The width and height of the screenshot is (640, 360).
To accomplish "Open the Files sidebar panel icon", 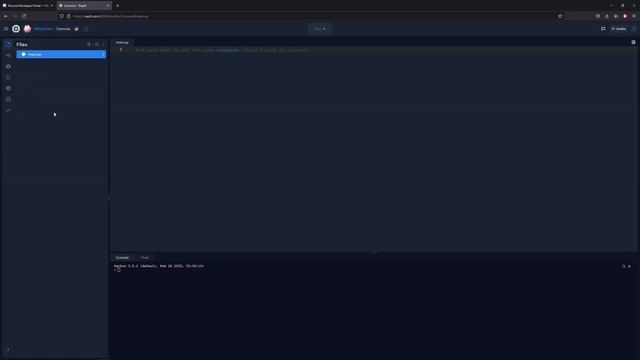I will coord(8,44).
